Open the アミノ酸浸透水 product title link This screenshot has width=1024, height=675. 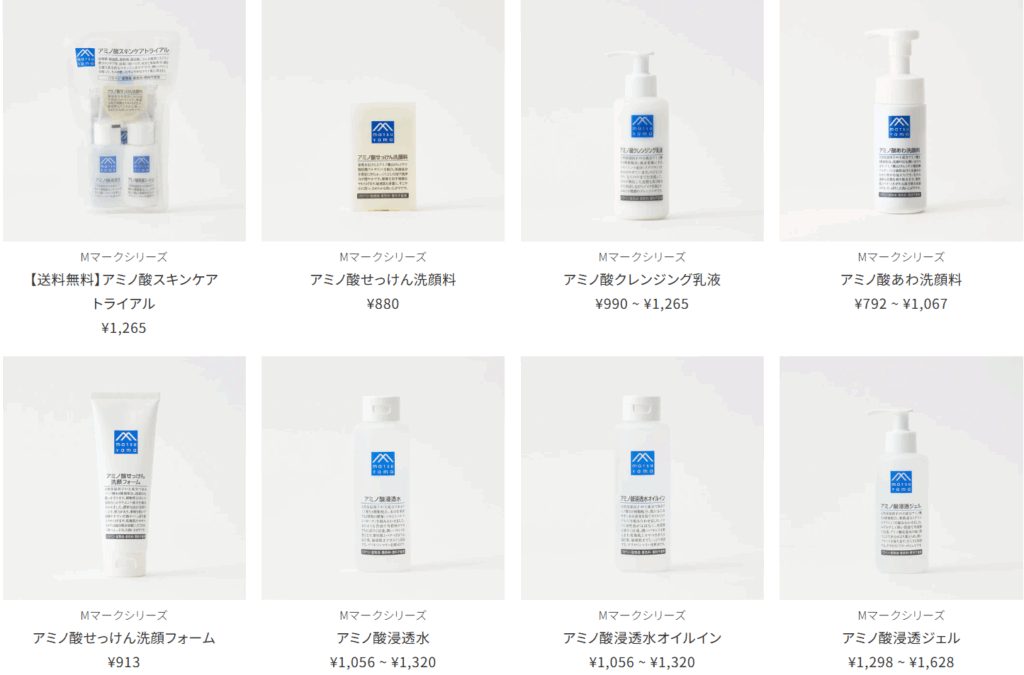pos(383,638)
